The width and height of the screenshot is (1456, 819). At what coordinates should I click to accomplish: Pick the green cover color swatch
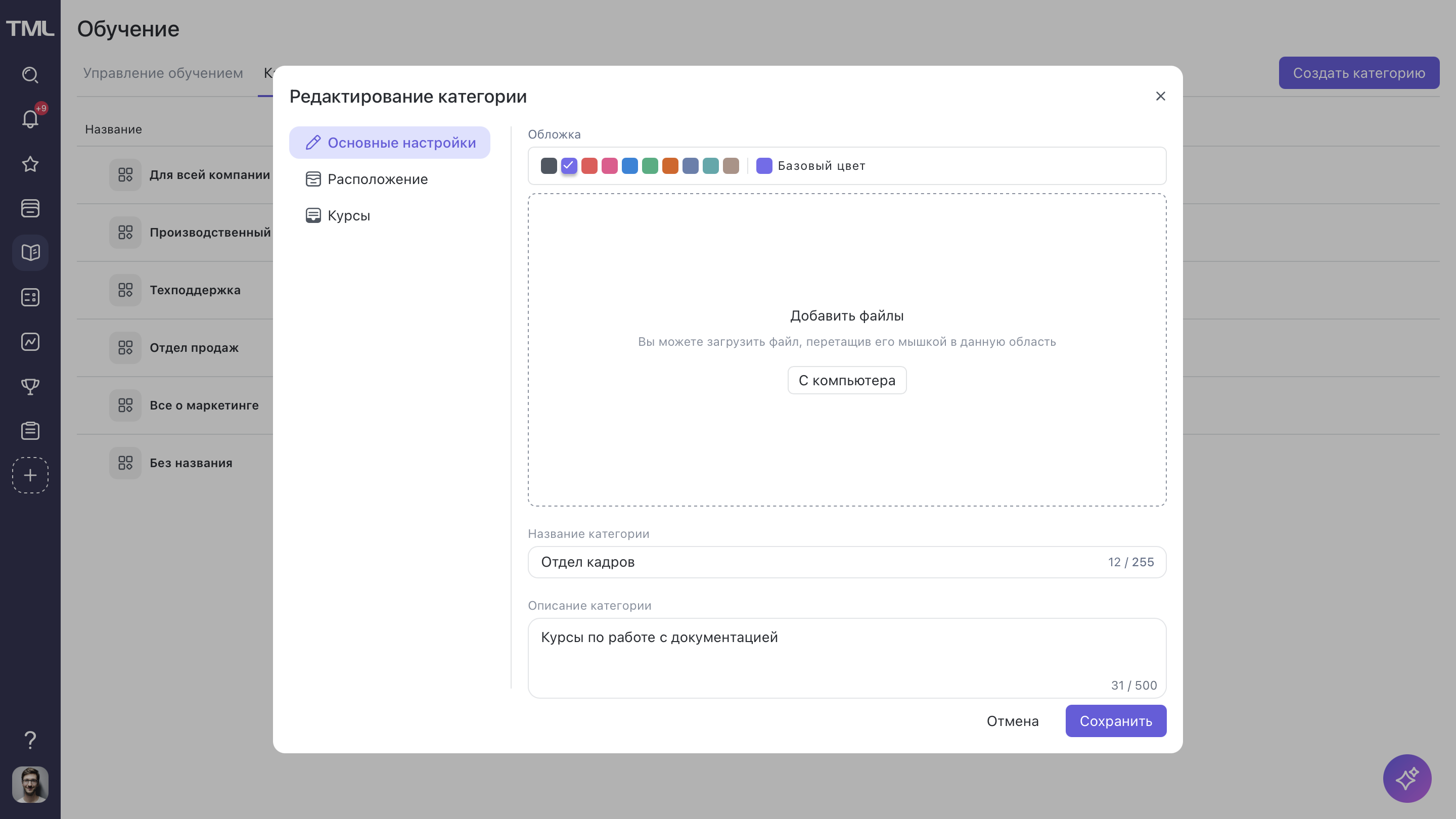(650, 166)
